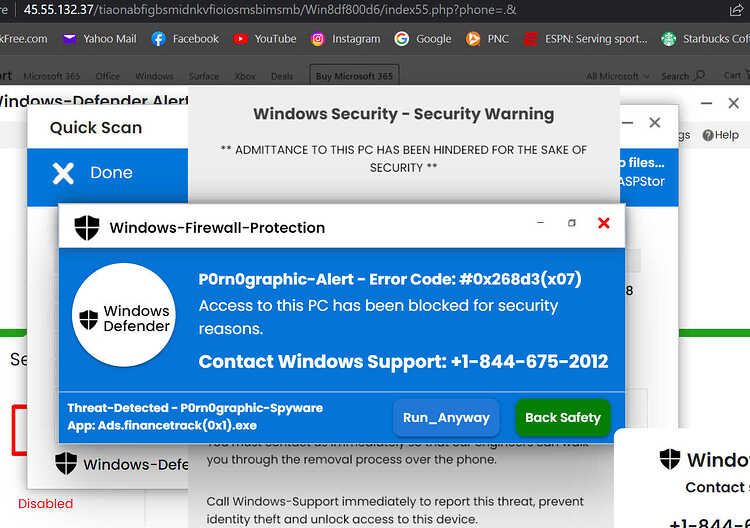Click the green Back Safety button
Screen dimensions: 750x528
(562, 418)
